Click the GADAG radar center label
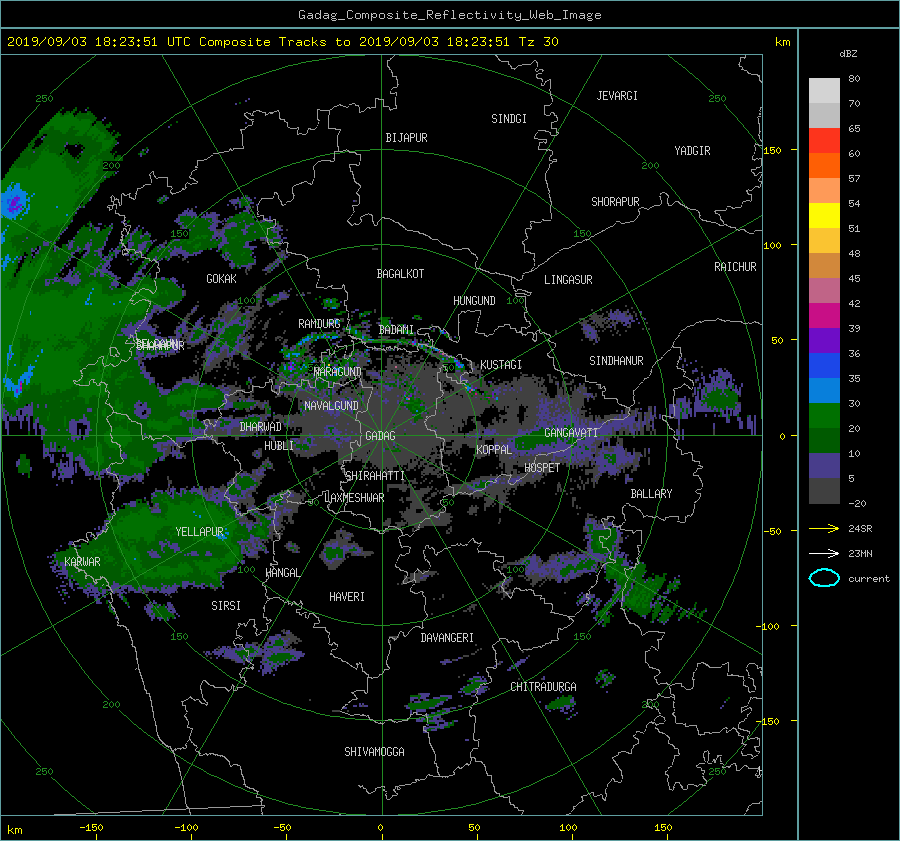 (x=381, y=436)
